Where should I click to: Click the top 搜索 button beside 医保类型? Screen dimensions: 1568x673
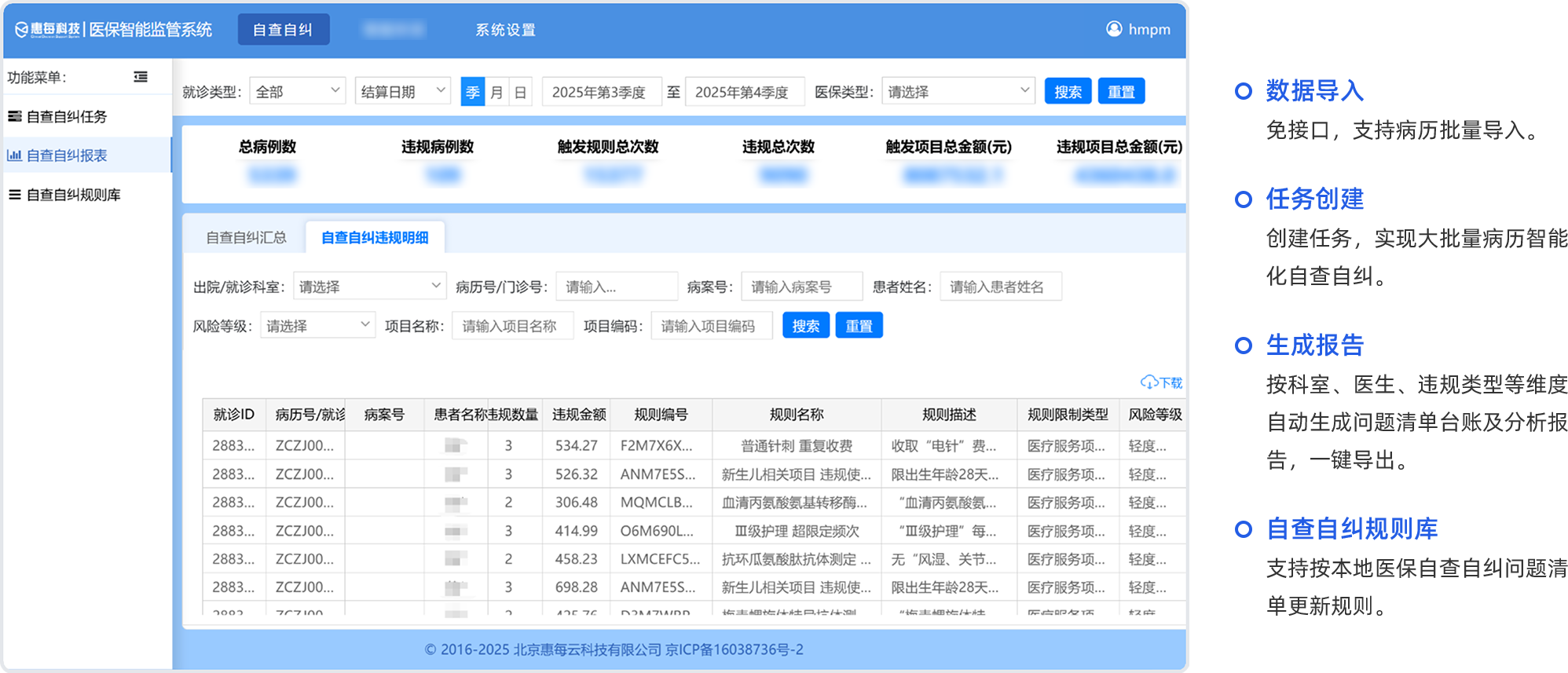(x=1068, y=91)
